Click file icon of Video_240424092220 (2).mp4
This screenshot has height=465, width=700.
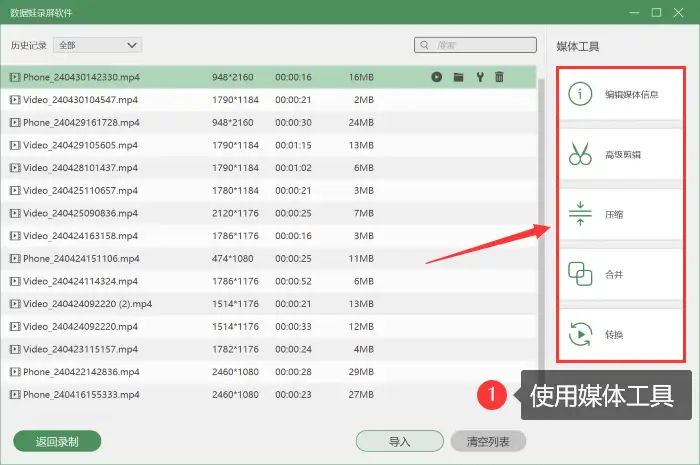tap(15, 304)
